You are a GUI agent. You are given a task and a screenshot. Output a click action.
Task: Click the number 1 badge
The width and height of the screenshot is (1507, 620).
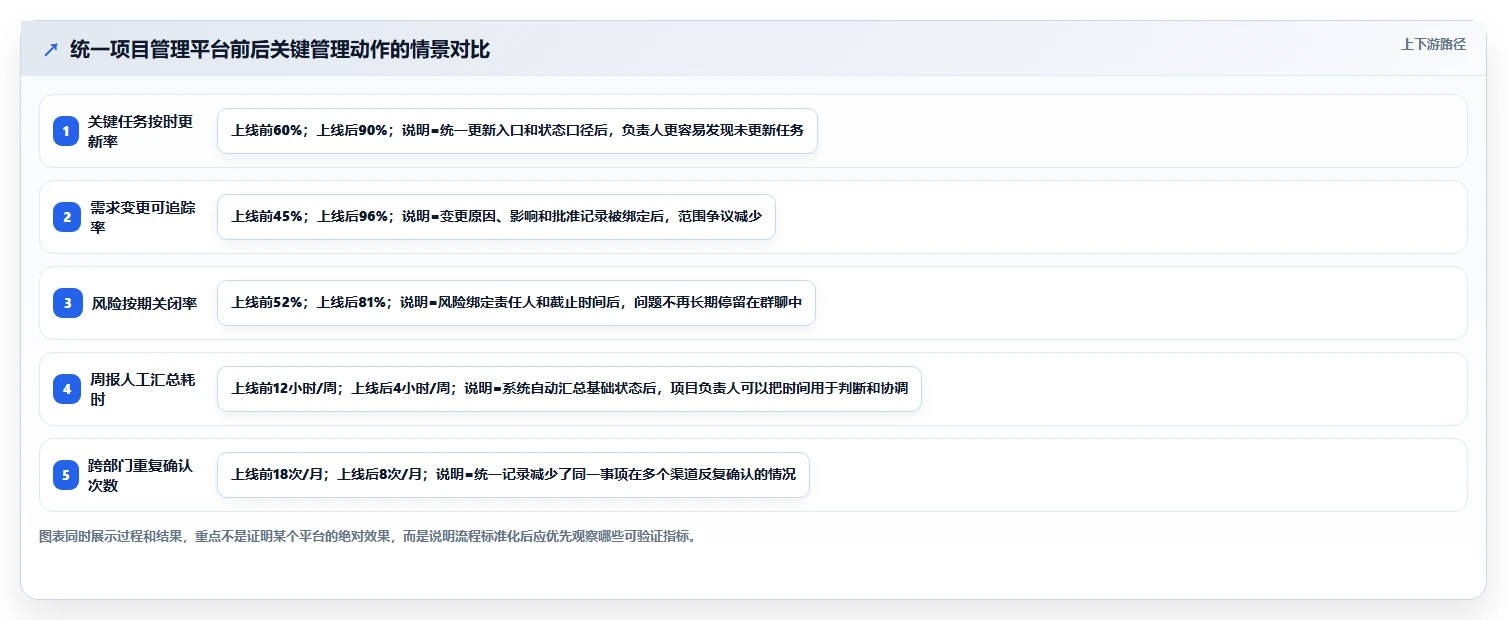[x=66, y=131]
